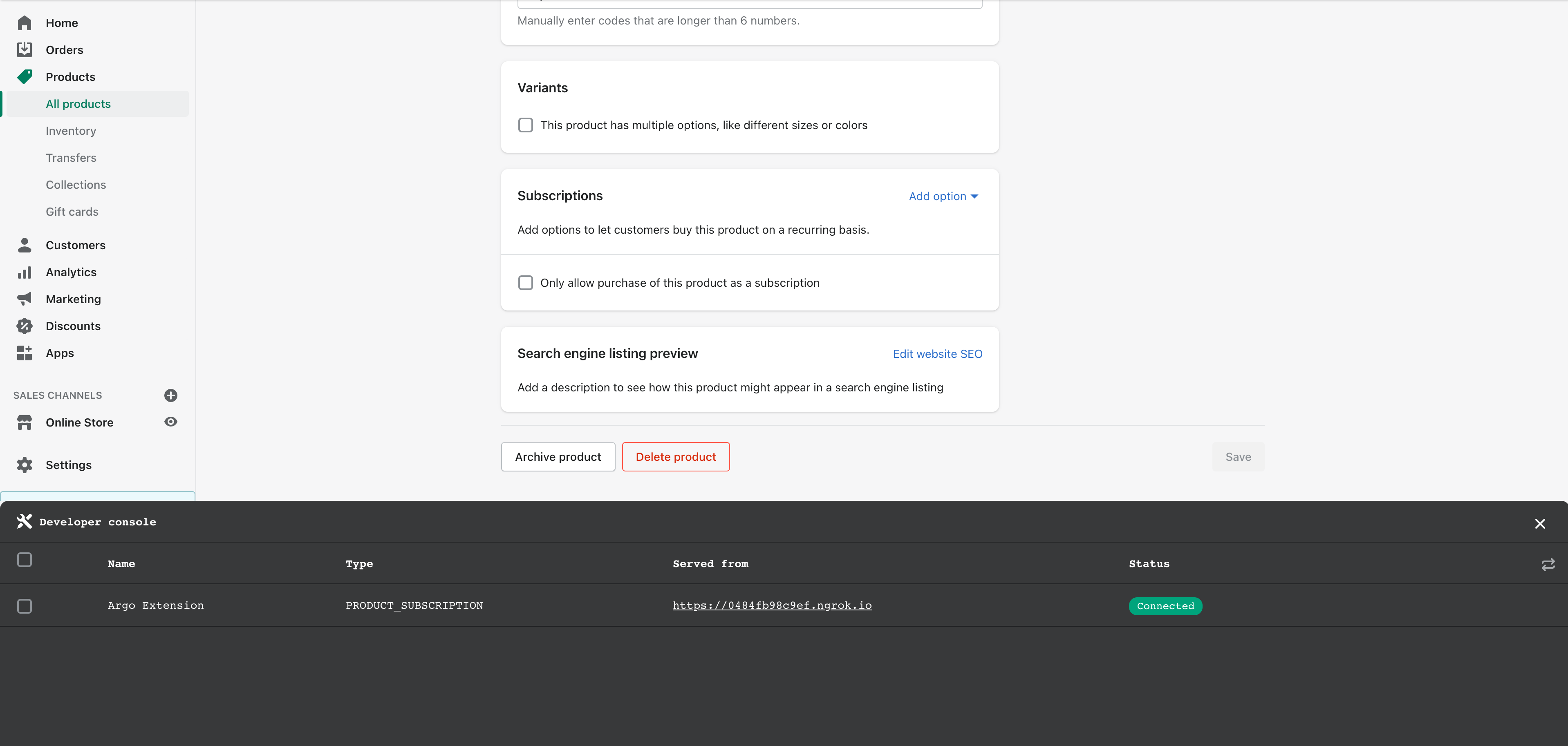Open Settings in the sidebar

pos(68,465)
